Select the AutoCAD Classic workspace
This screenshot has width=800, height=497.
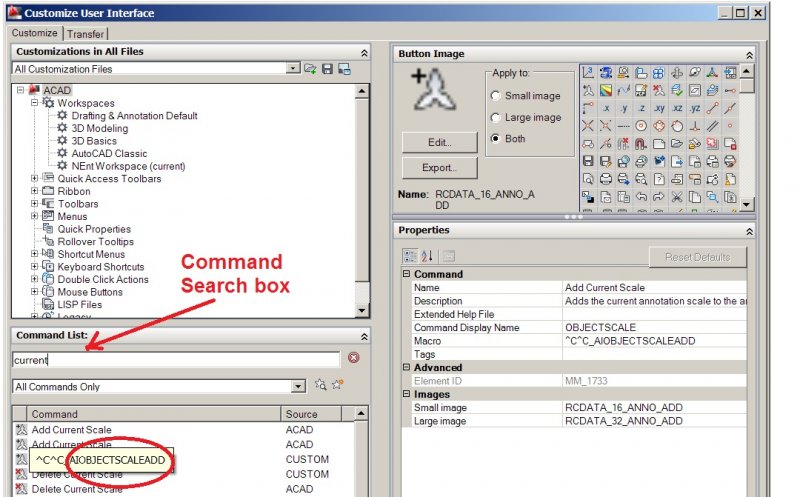(109, 153)
